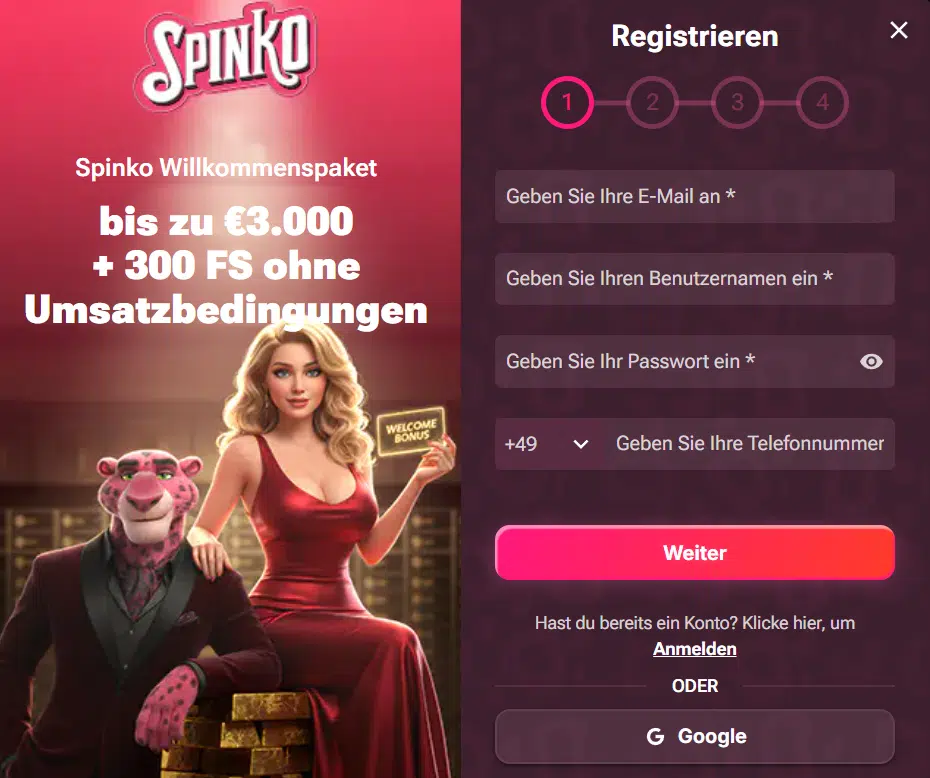The image size is (930, 778).
Task: Click into the Passwort field
Action: [x=676, y=362]
